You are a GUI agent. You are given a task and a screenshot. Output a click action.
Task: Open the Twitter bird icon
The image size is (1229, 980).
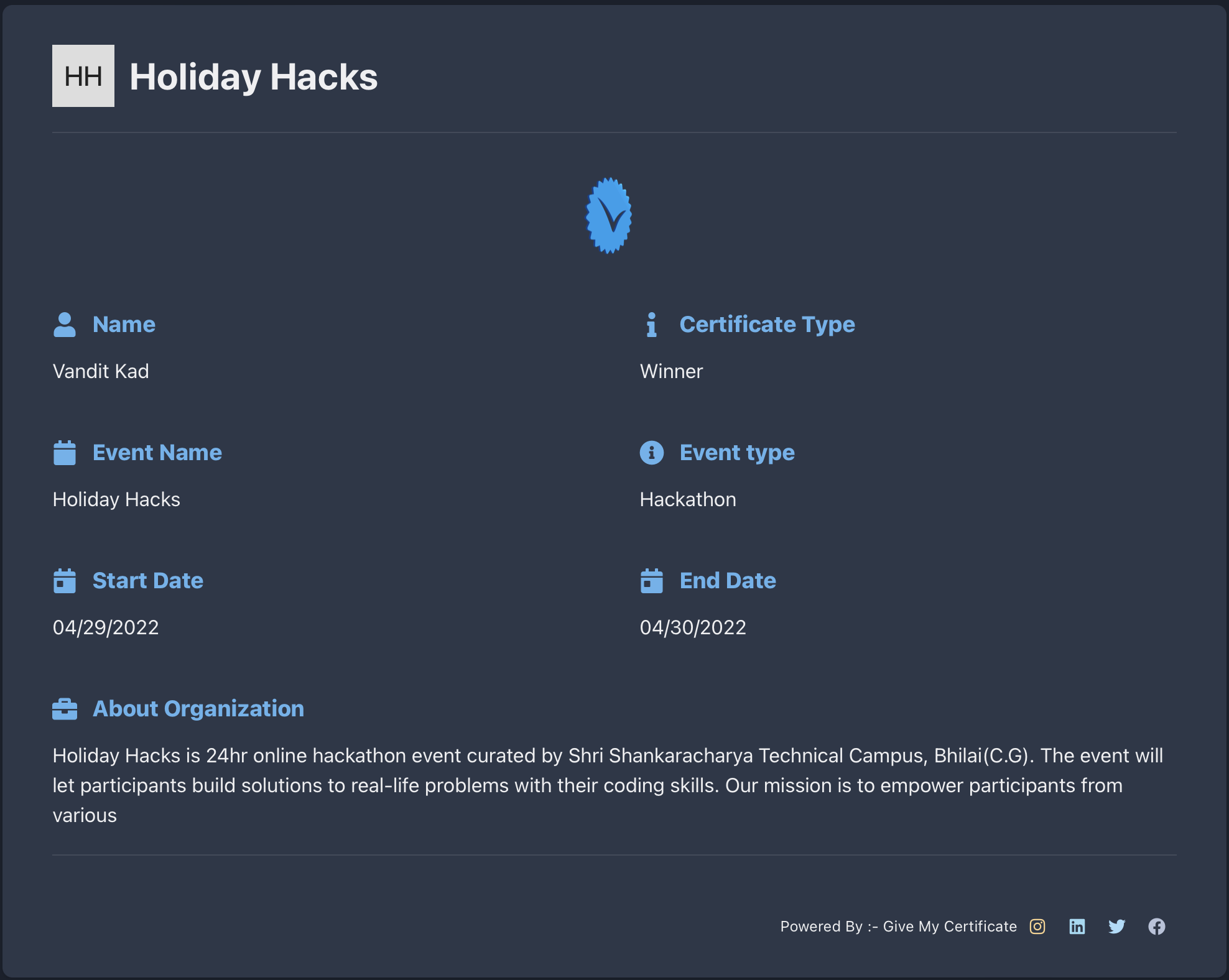(1117, 927)
